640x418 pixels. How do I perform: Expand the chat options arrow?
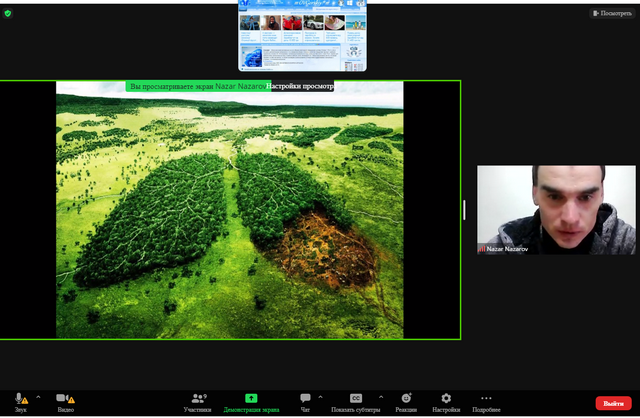[324, 396]
